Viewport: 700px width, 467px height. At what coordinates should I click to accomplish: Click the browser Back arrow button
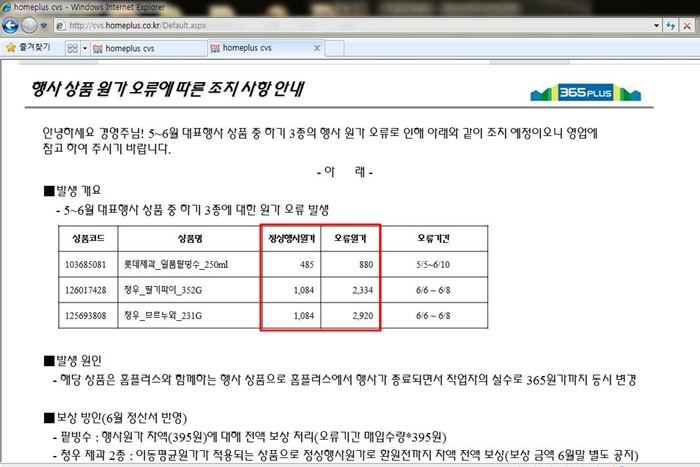(x=10, y=25)
